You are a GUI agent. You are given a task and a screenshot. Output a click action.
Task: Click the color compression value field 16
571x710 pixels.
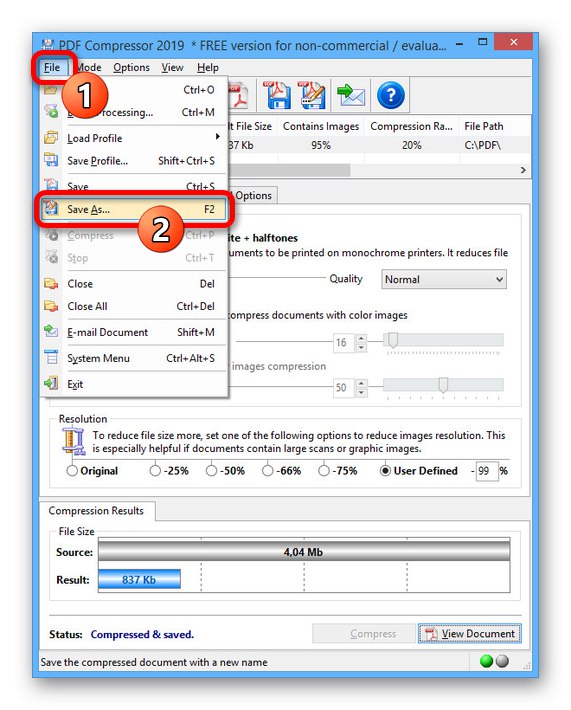pos(344,343)
